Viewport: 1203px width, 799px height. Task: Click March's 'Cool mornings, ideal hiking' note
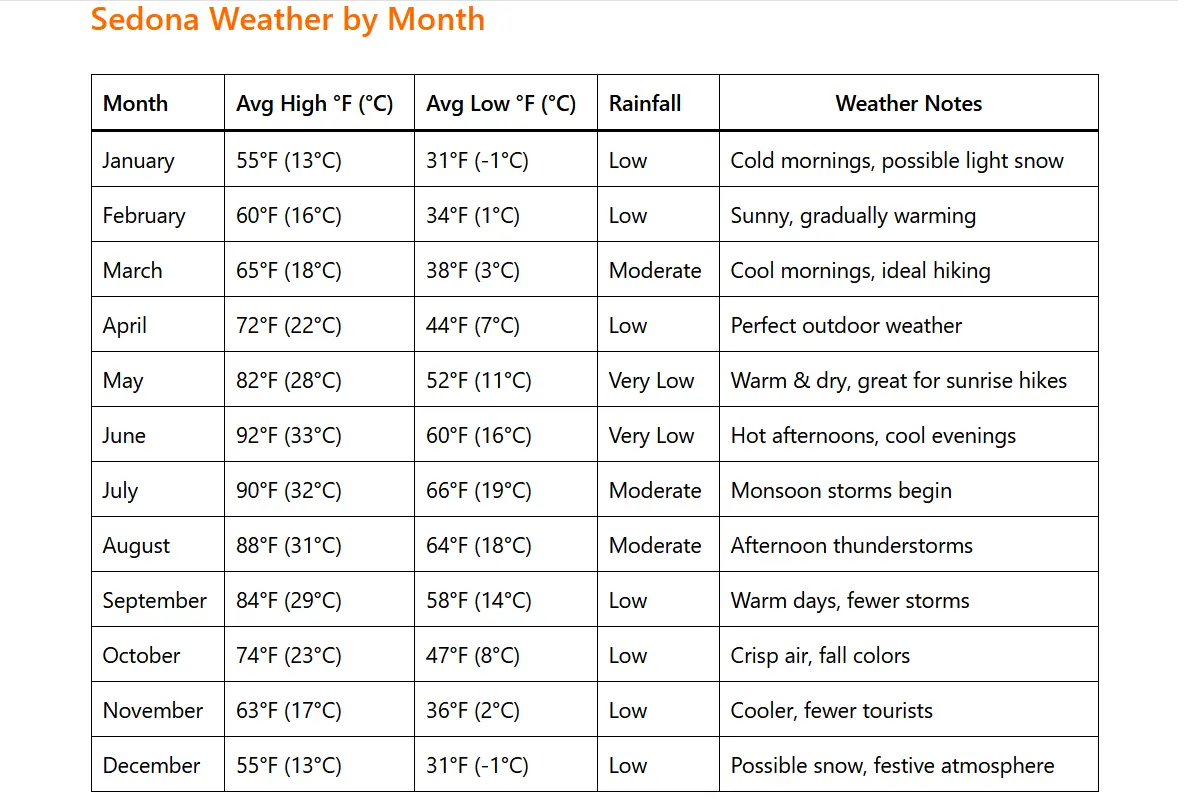860,270
